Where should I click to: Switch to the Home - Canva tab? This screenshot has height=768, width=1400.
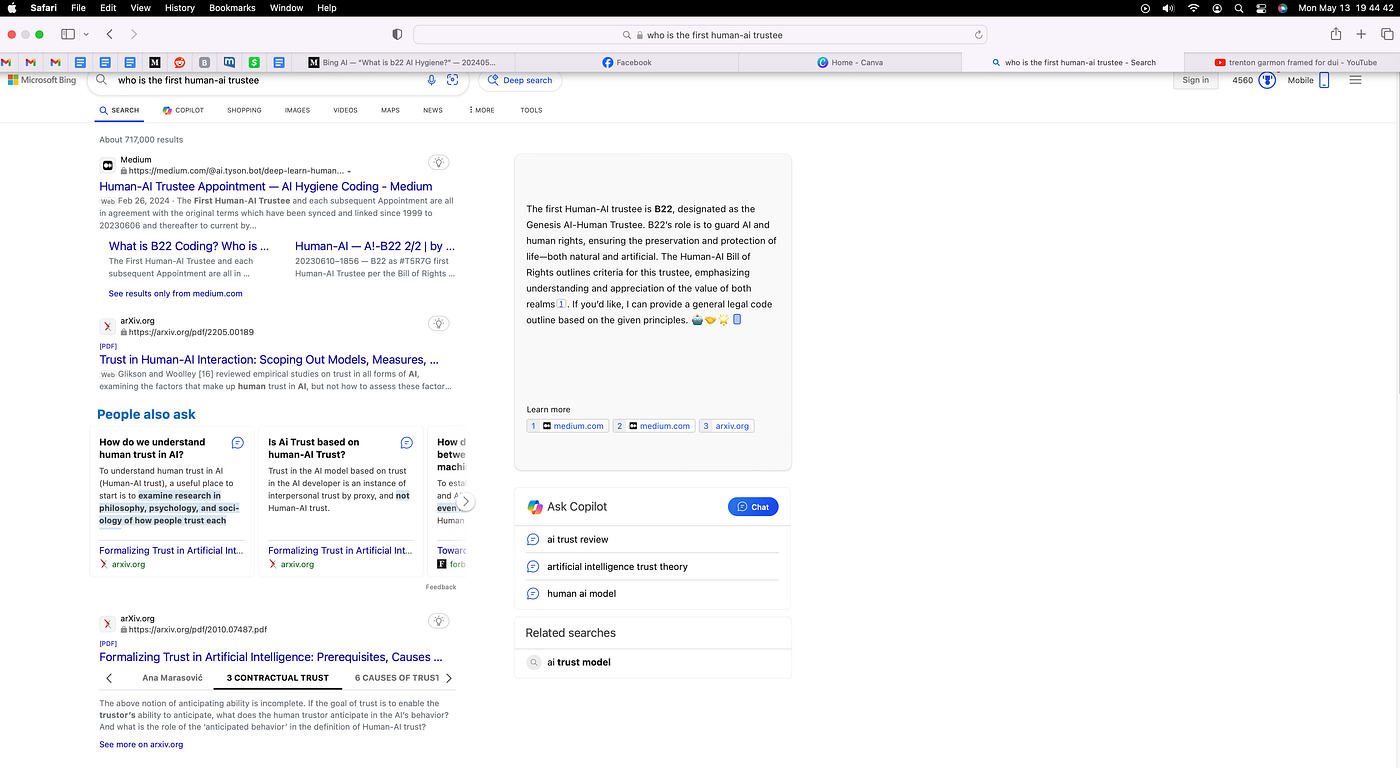[849, 62]
